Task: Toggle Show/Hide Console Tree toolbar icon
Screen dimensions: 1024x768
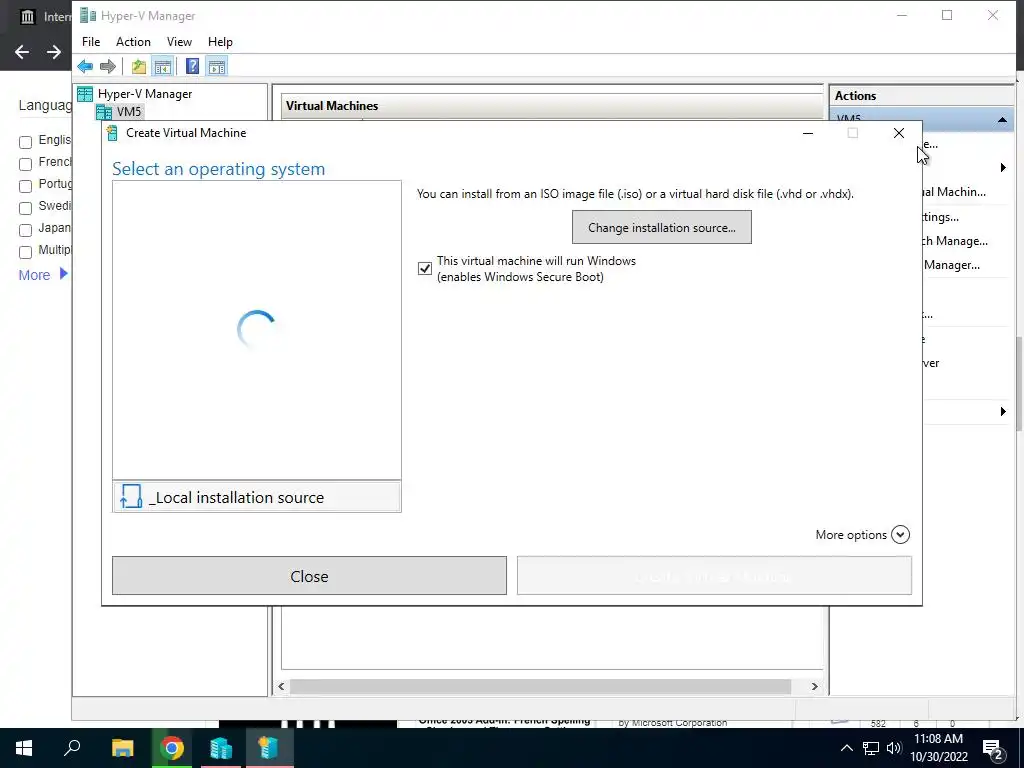Action: (x=163, y=66)
